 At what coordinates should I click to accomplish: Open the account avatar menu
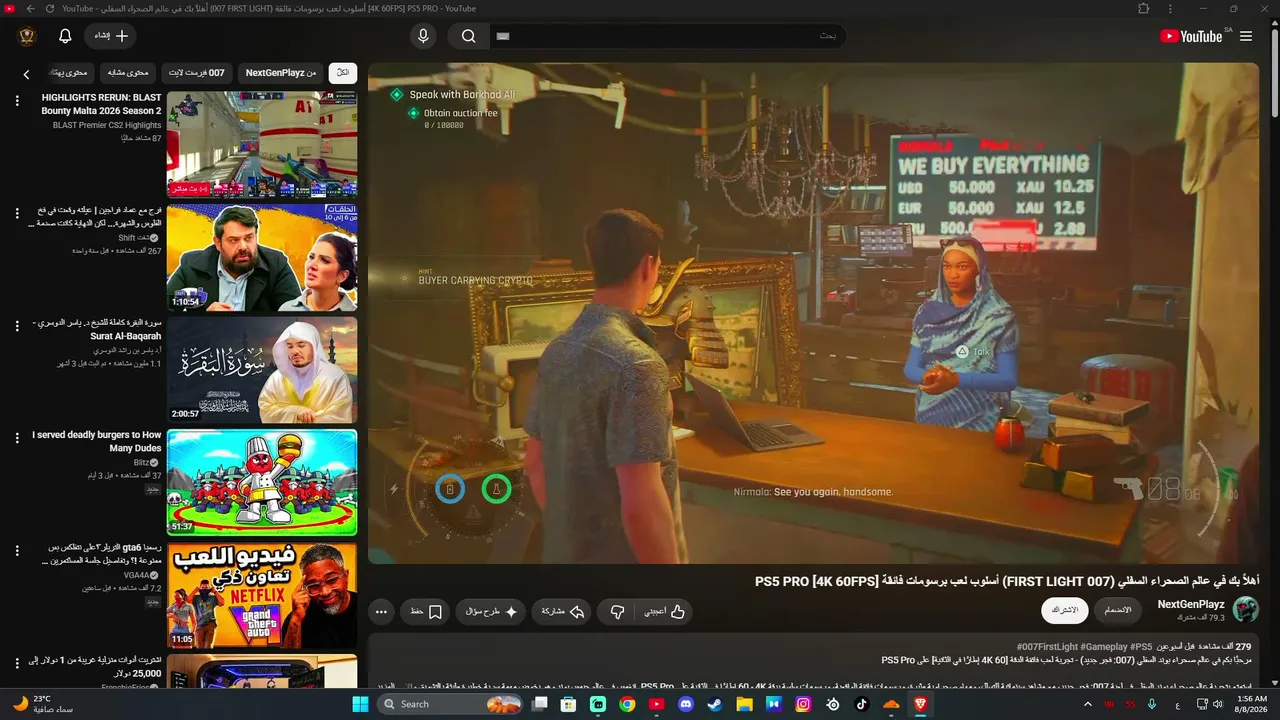tap(27, 36)
